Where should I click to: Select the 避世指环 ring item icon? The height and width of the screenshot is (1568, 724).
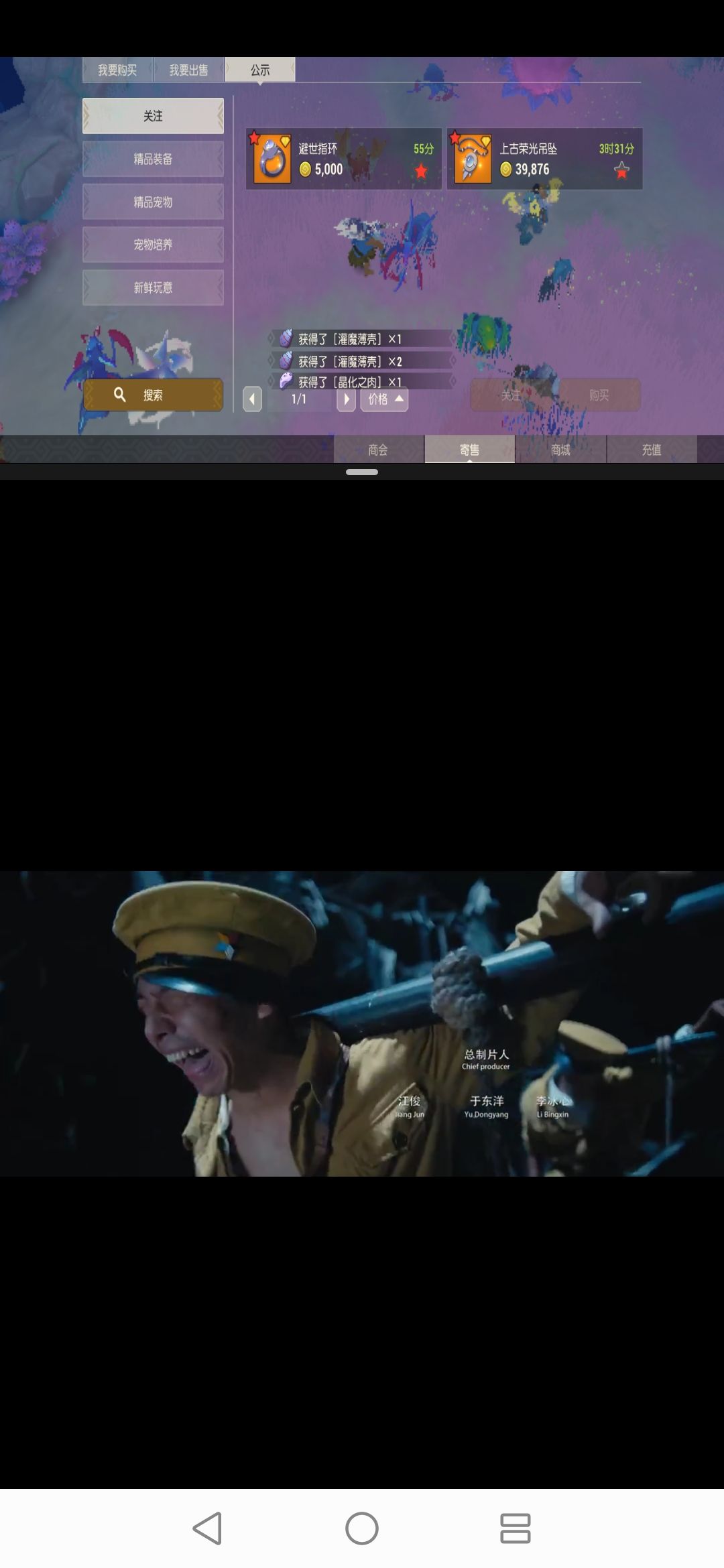[271, 159]
